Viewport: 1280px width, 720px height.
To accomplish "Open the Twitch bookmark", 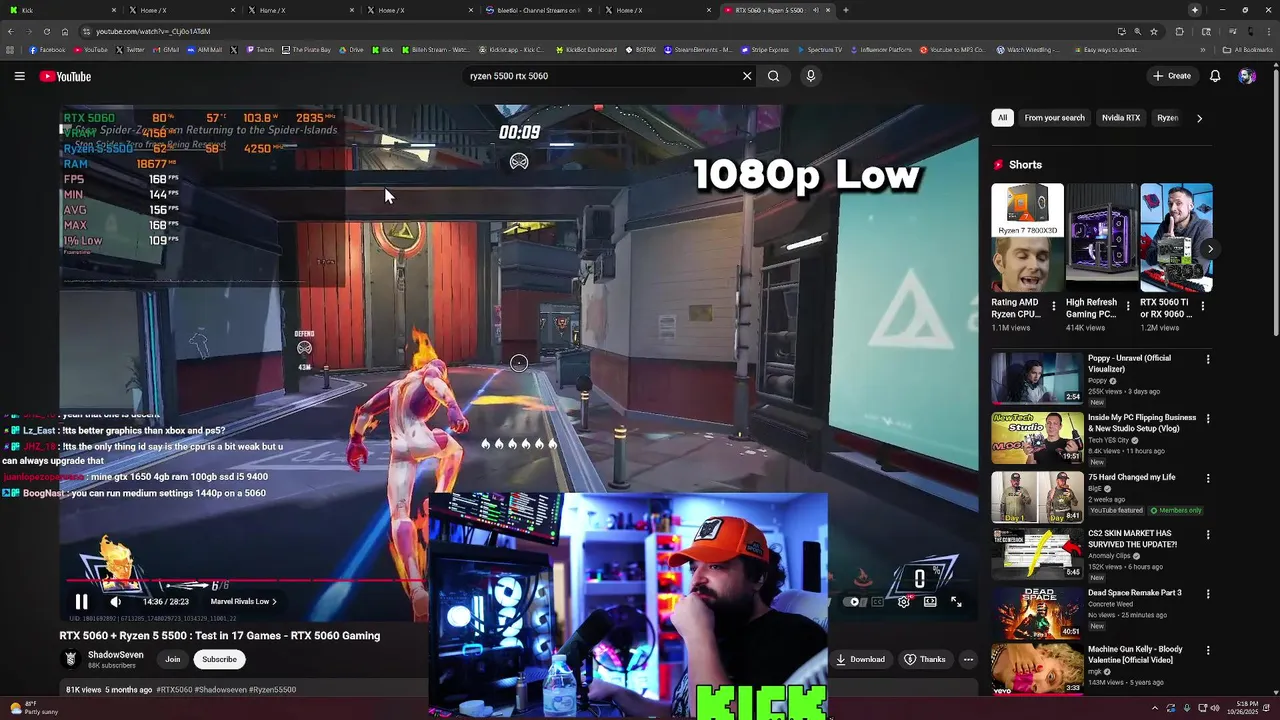I will tap(259, 49).
